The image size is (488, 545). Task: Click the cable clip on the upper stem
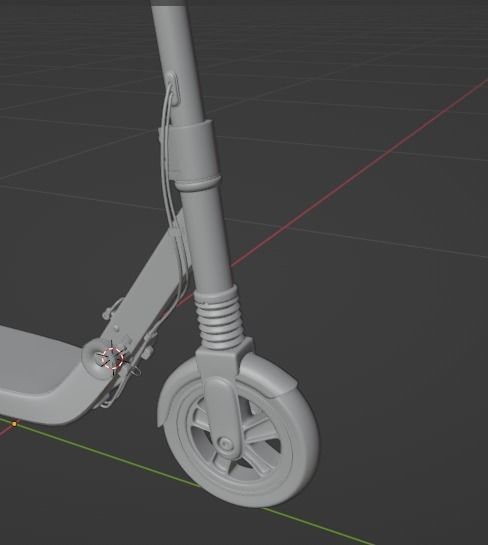tap(173, 89)
